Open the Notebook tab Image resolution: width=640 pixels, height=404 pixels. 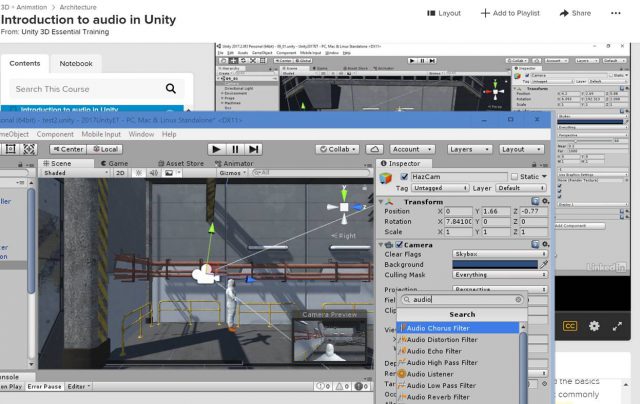click(76, 64)
